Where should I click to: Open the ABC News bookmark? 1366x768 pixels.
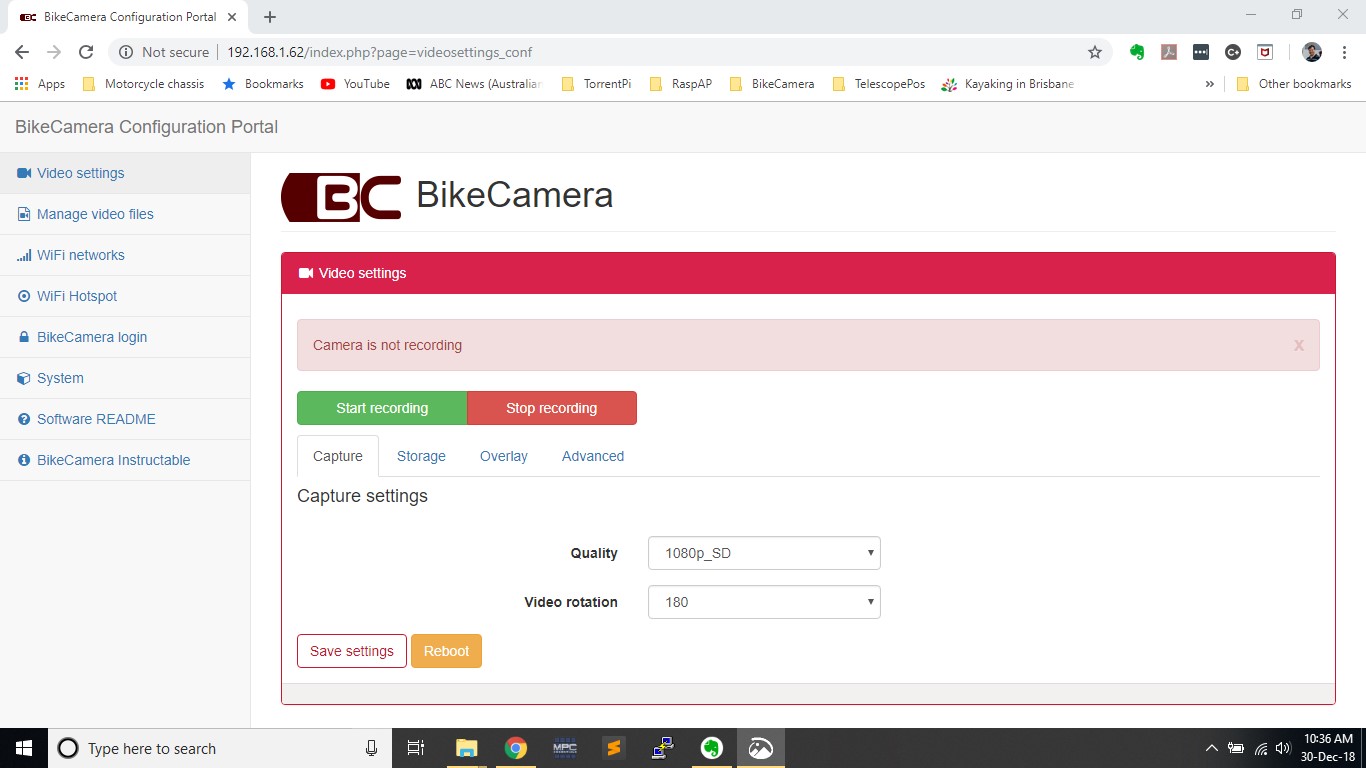[473, 84]
